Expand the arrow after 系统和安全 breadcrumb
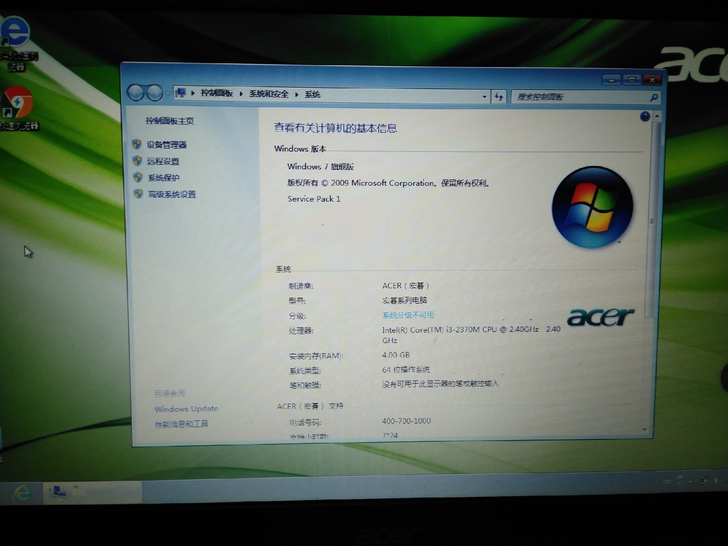The width and height of the screenshot is (728, 546). pos(296,94)
